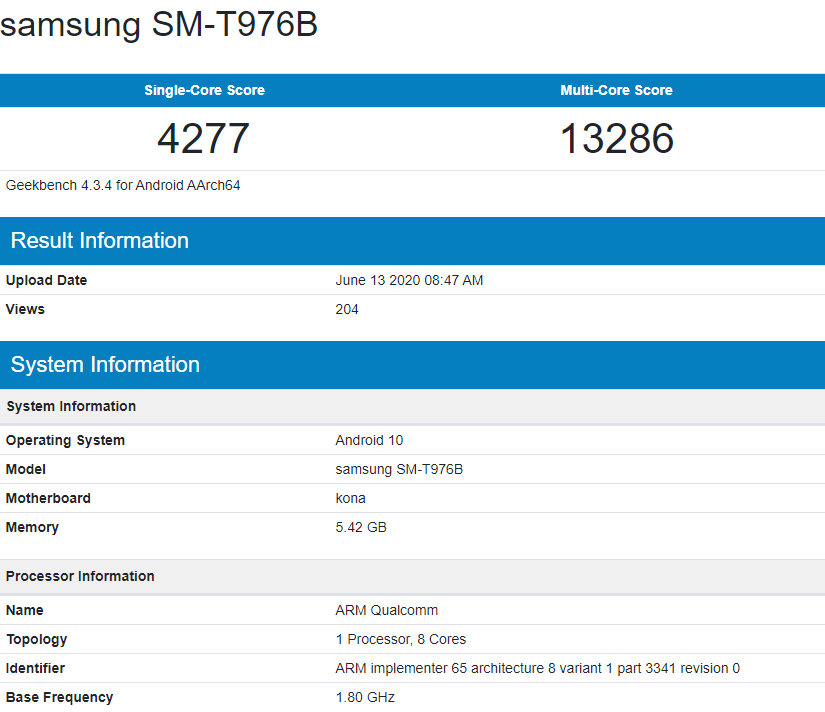825x712 pixels.
Task: Select the multi-core score value 13286
Action: click(616, 138)
